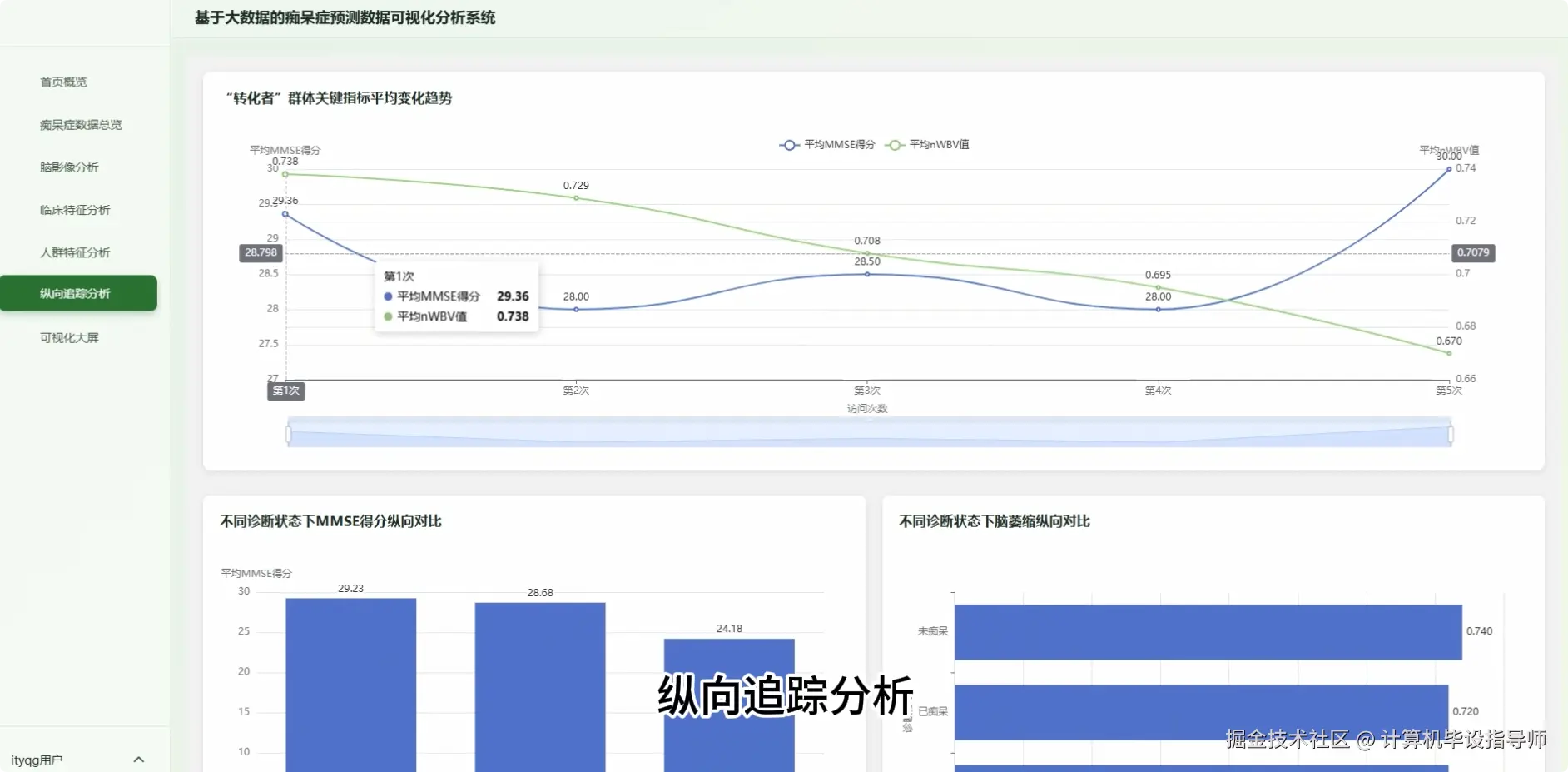Expand the left handle of the data zoom bar
The width and height of the screenshot is (1568, 772).
(290, 433)
